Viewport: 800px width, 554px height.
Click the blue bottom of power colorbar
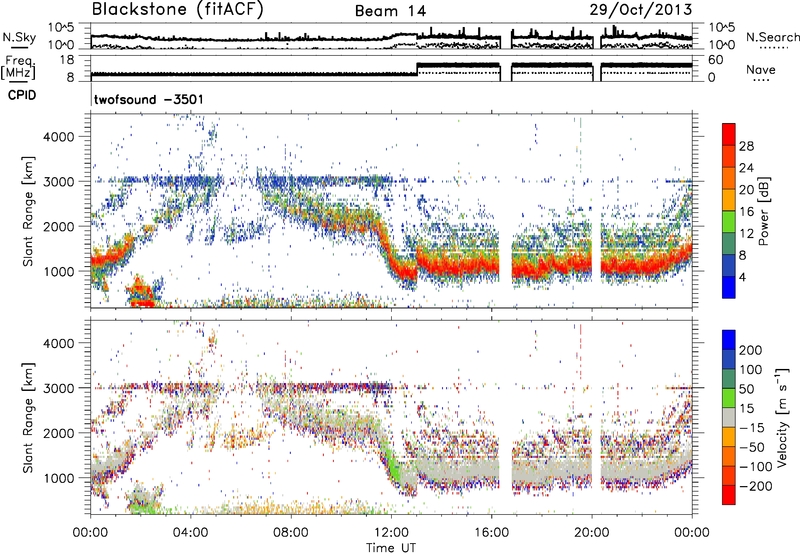(x=729, y=287)
